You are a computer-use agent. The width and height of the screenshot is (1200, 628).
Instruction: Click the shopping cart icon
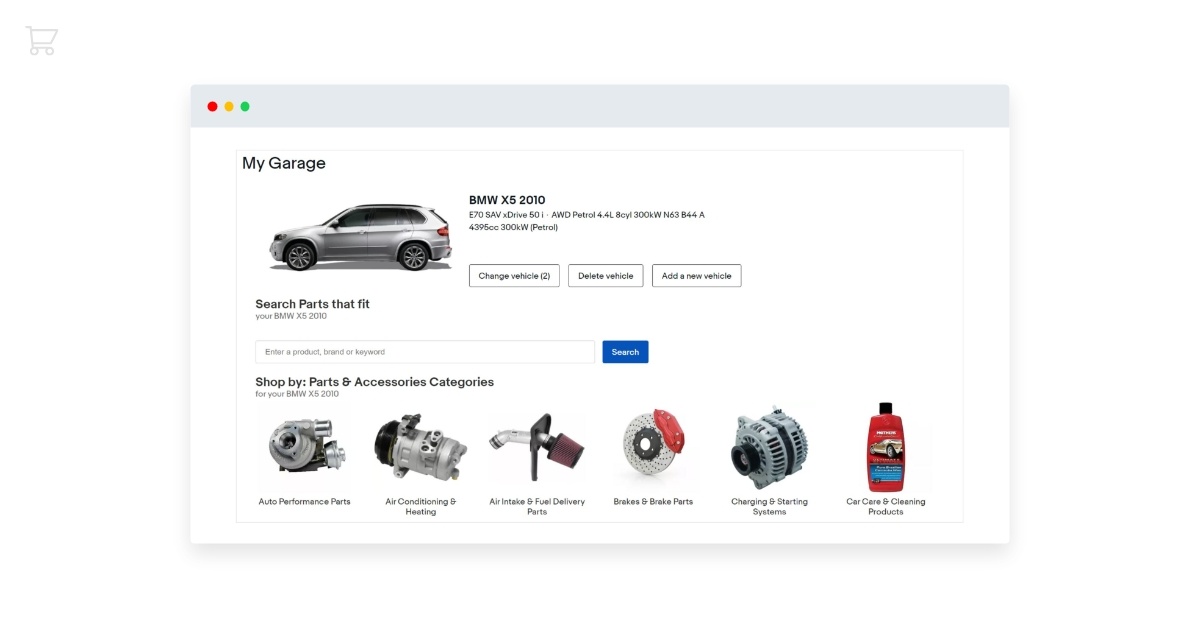(x=41, y=40)
